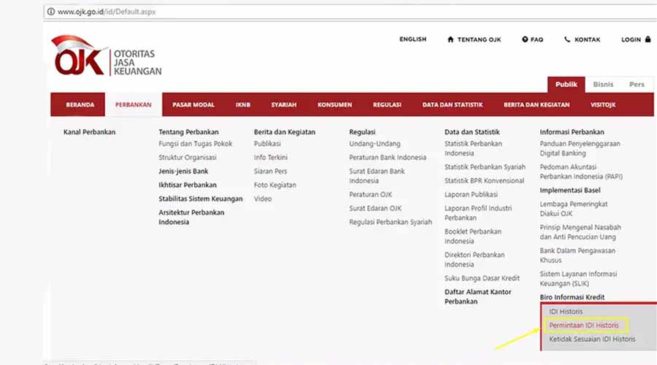Click Permintaan IDI Historis link
Image resolution: width=657 pixels, height=365 pixels.
(584, 325)
